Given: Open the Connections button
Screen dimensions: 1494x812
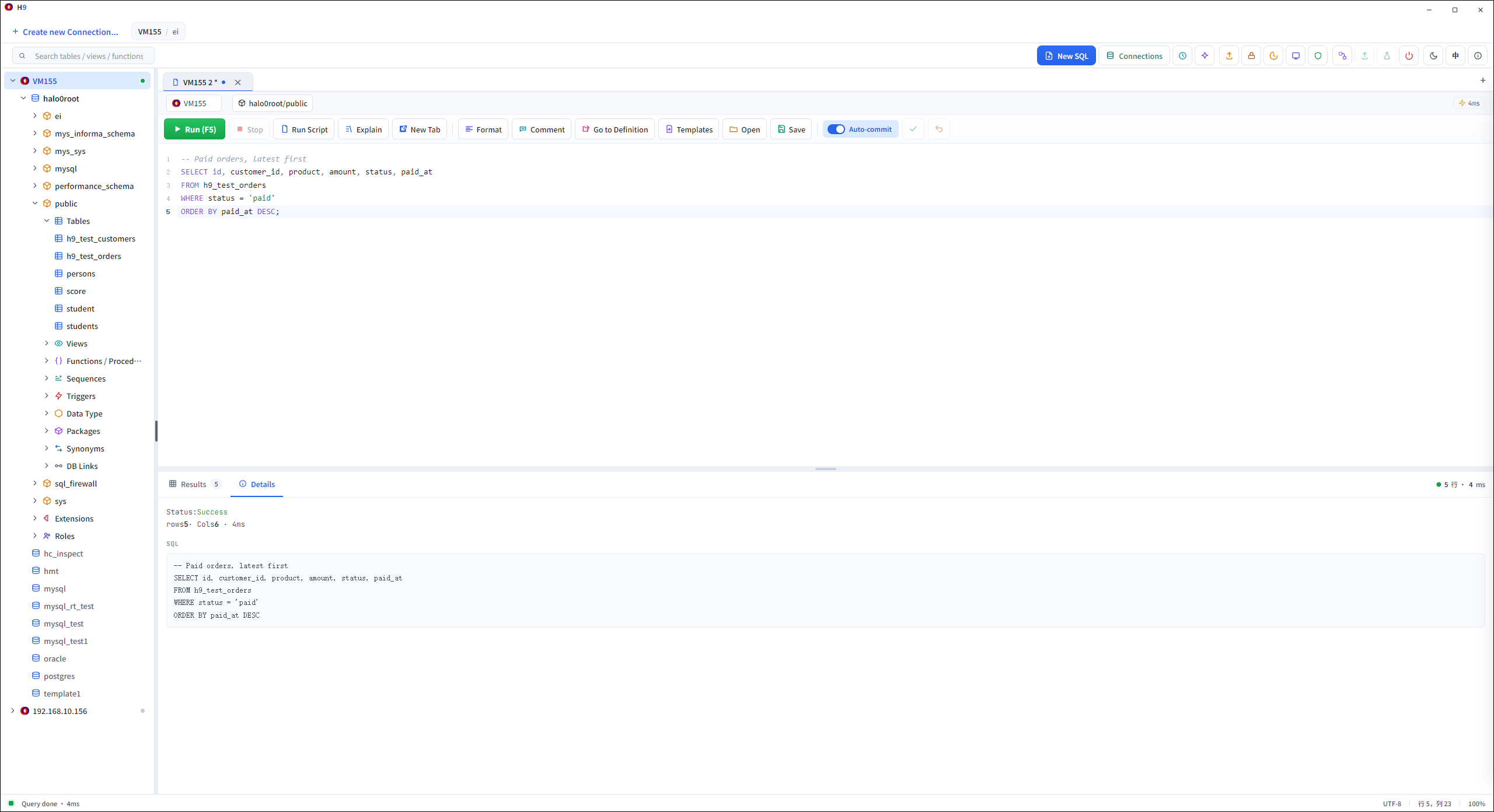Looking at the screenshot, I should [x=1134, y=56].
